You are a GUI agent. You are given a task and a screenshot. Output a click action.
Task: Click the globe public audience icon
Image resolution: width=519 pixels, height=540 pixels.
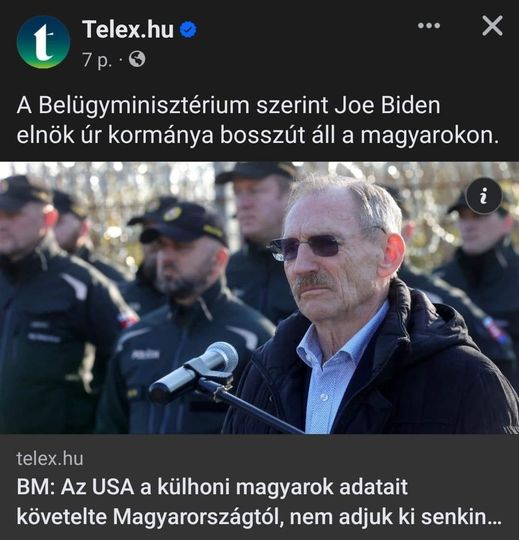pyautogui.click(x=137, y=59)
